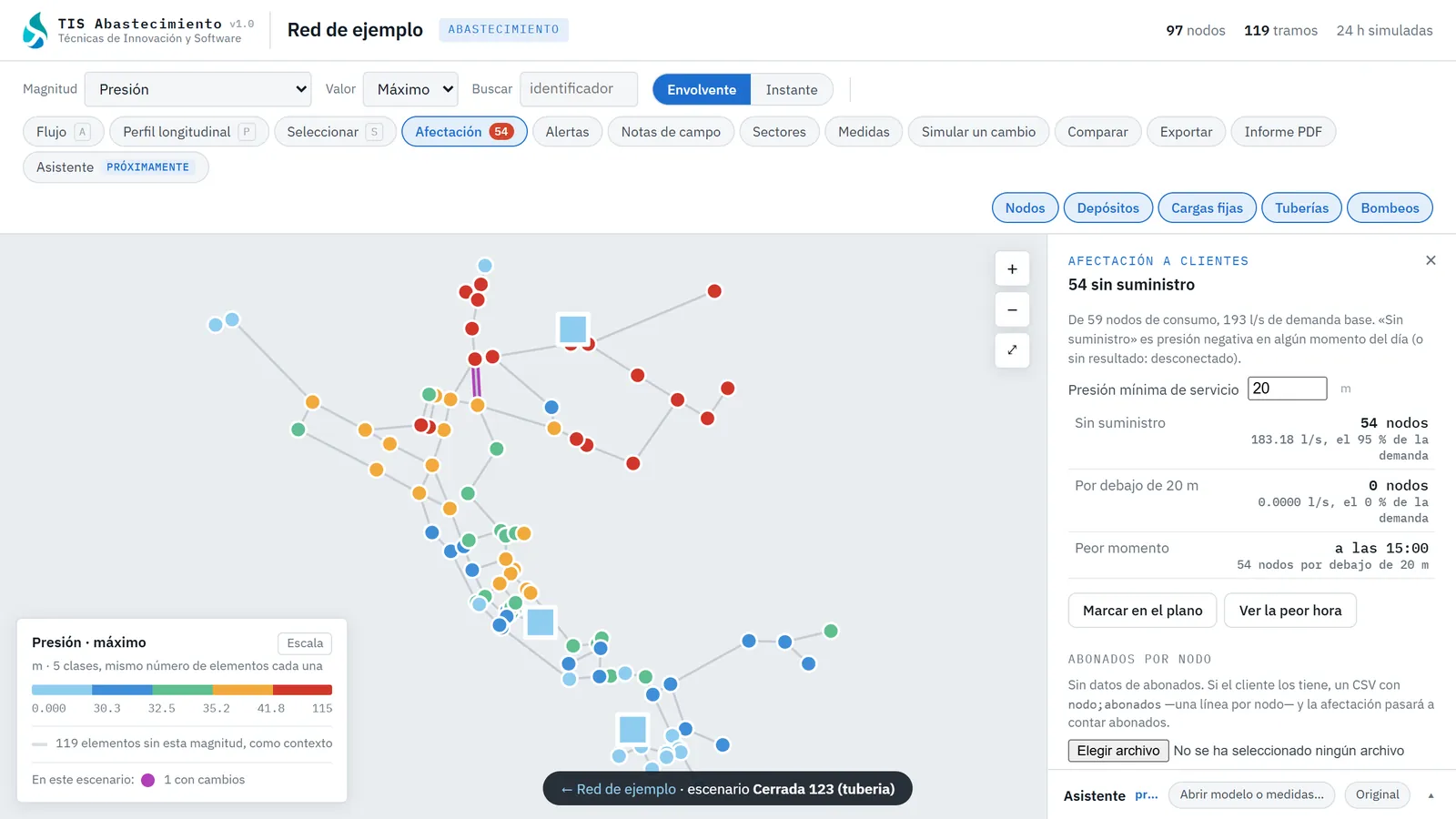Toggle the Tuberías layer chip
The image size is (1456, 819).
(1301, 207)
